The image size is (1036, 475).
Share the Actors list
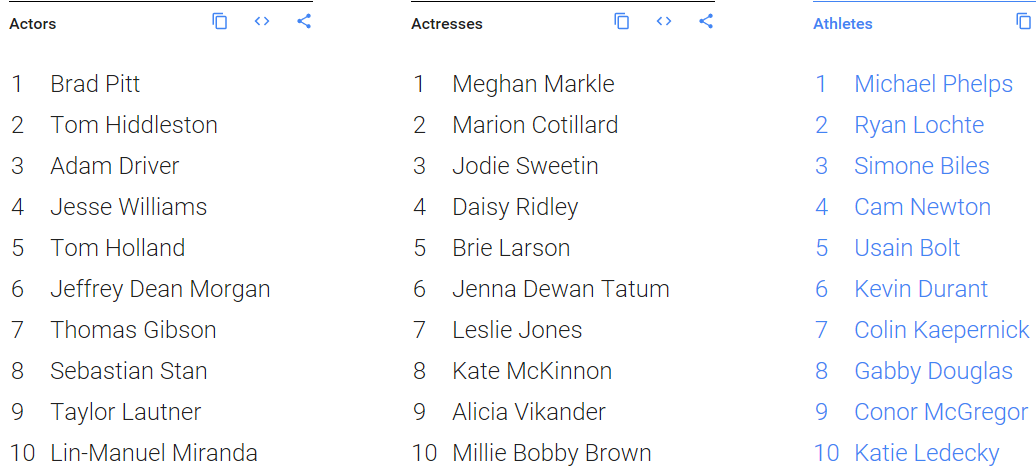[304, 21]
